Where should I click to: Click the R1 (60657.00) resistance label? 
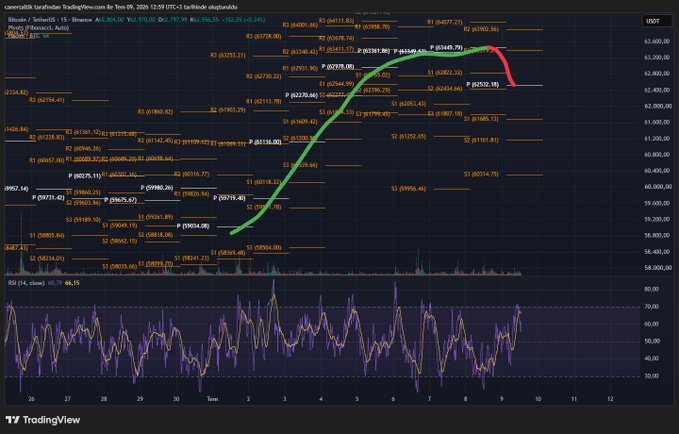pyautogui.click(x=47, y=160)
